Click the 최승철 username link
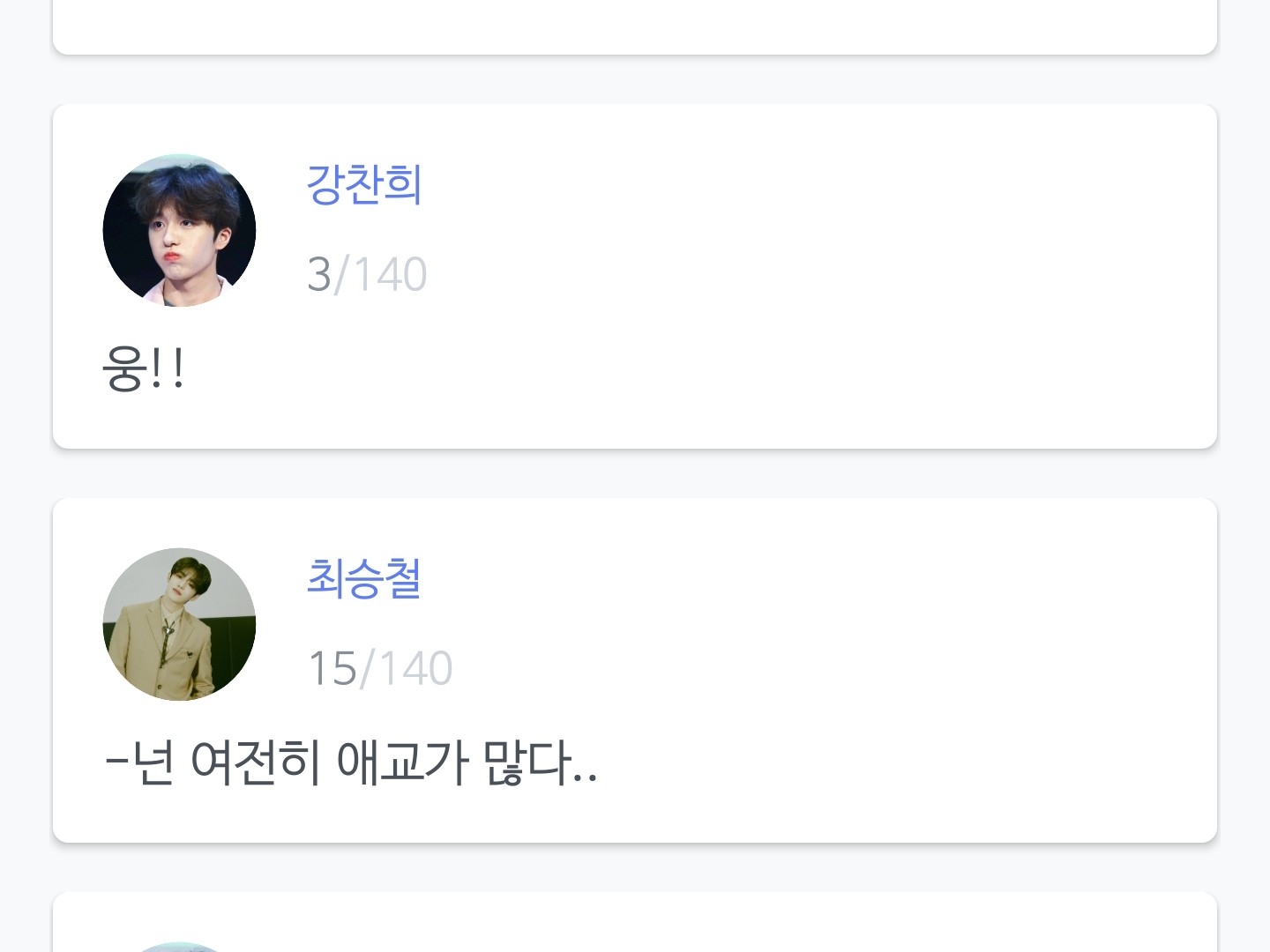 (363, 579)
